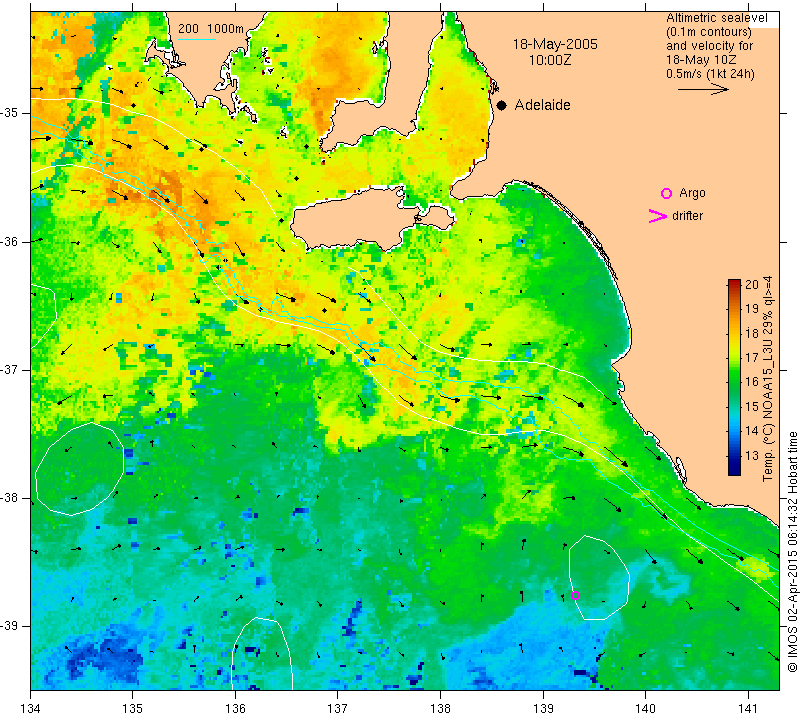The height and width of the screenshot is (720, 800).
Task: Click the longitude axis label '134'
Action: tap(31, 708)
